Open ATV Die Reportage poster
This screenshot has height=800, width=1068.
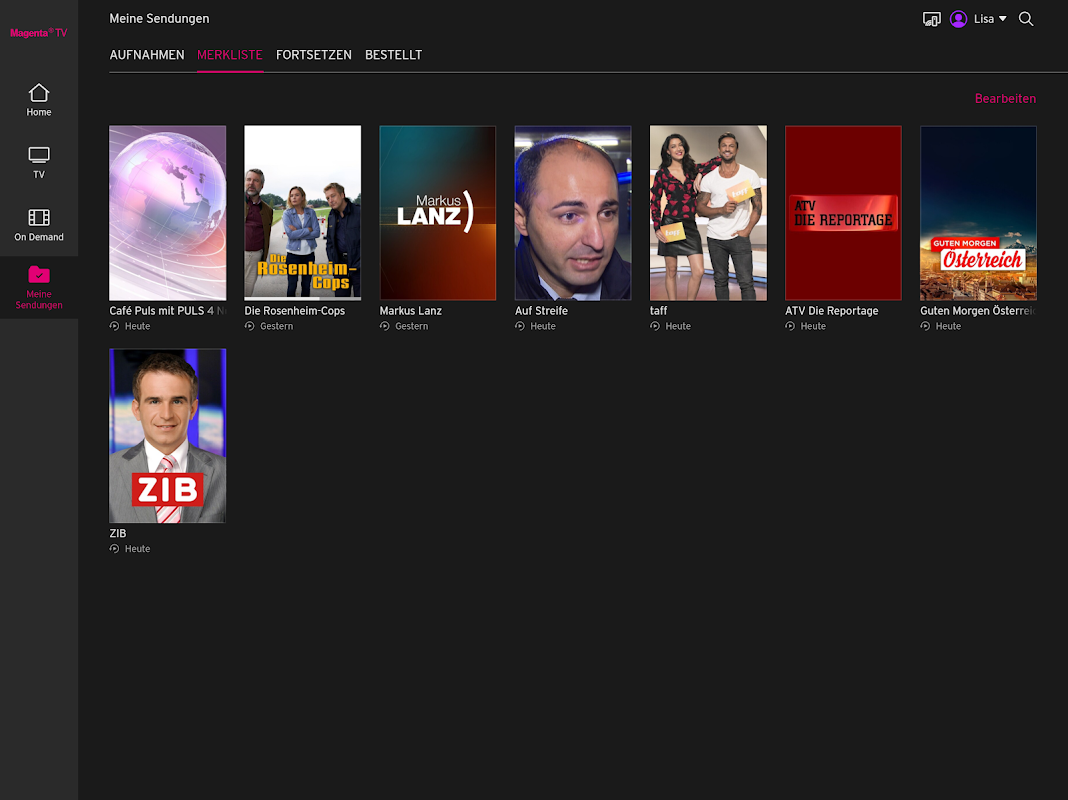tap(843, 212)
